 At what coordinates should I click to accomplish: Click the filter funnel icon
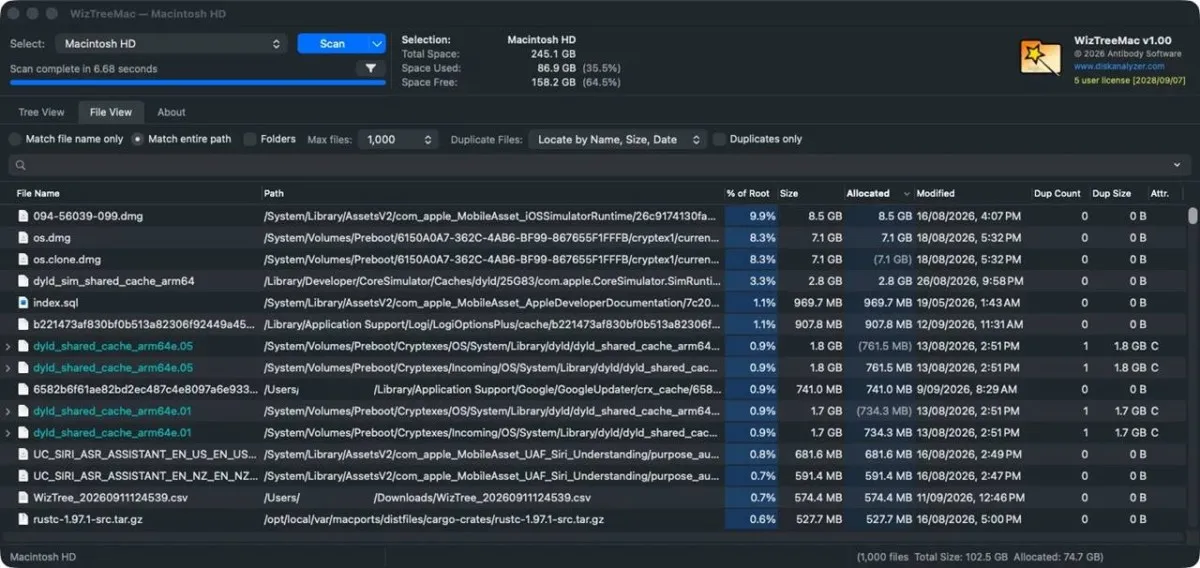pos(371,69)
